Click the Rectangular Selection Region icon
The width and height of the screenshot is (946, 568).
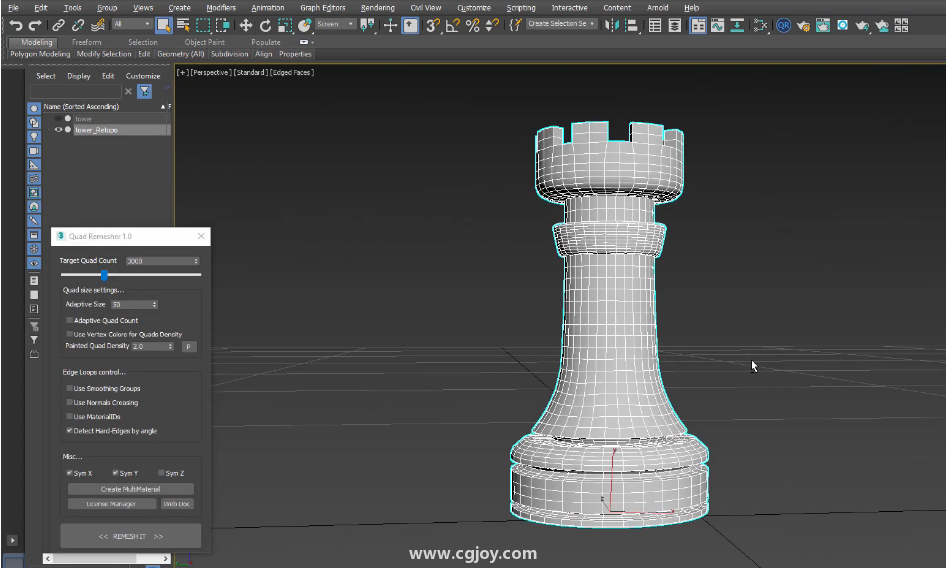click(203, 25)
